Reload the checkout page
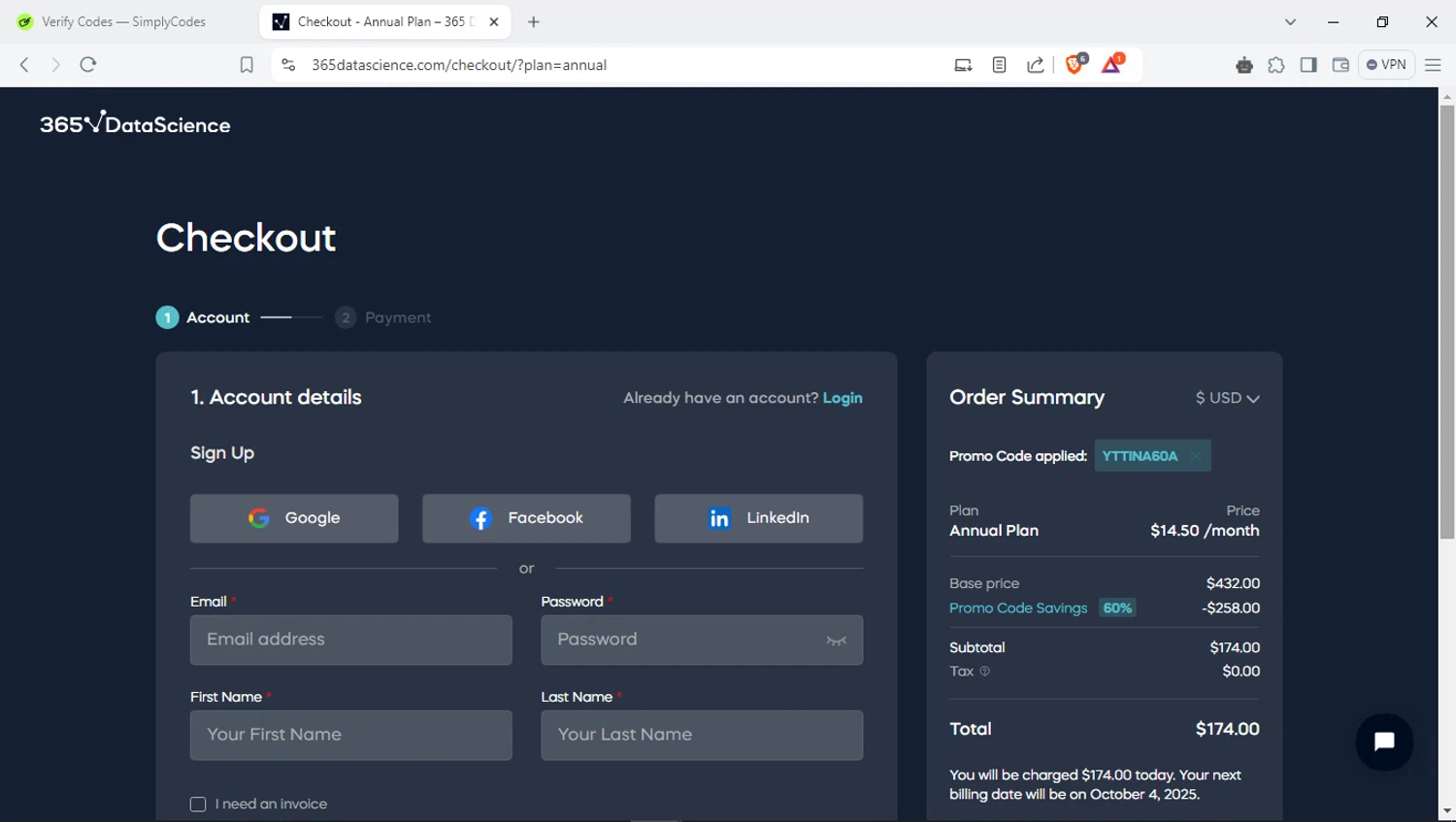1456x822 pixels. coord(88,65)
